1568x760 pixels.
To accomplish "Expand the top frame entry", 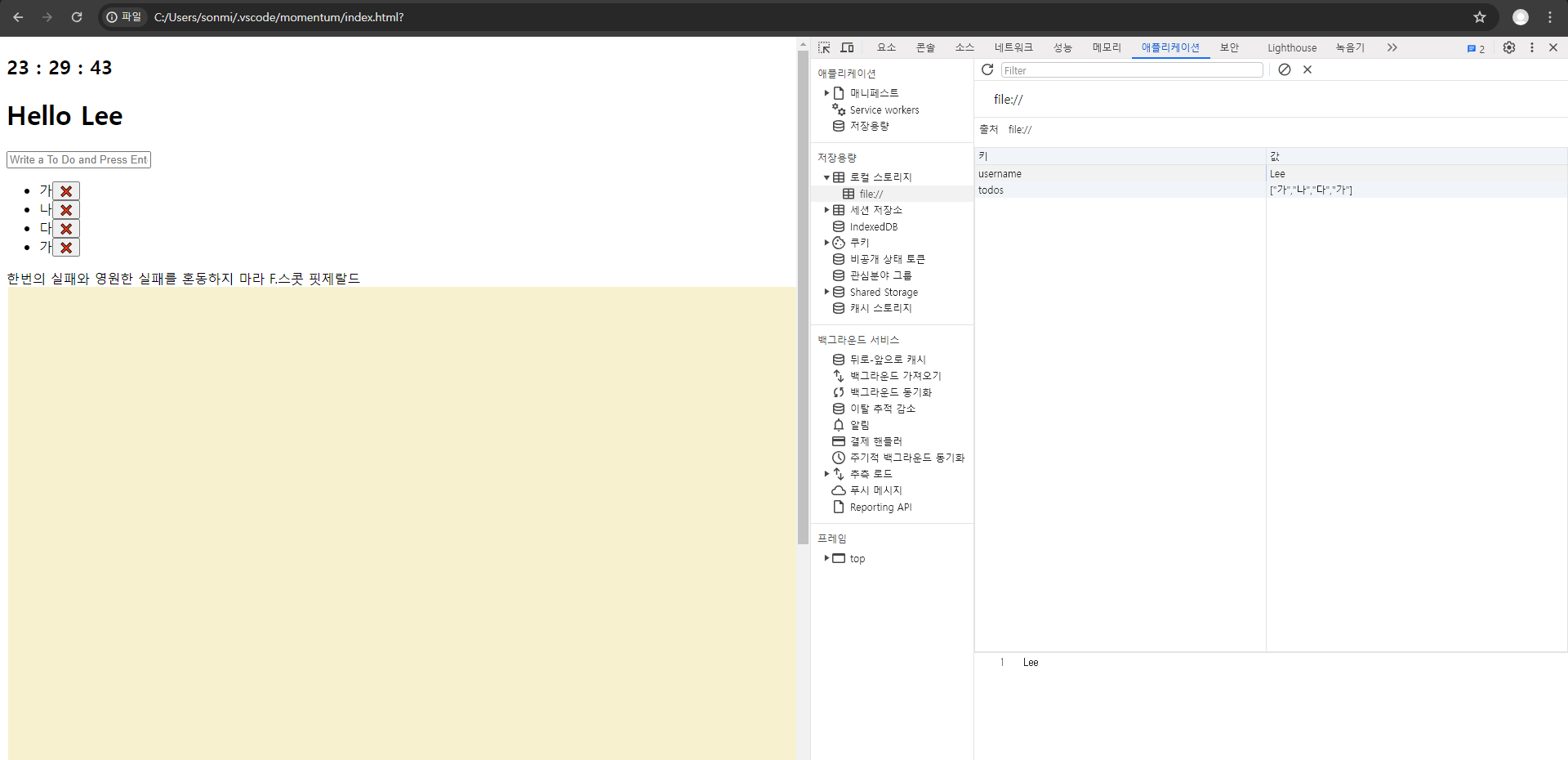I will point(826,559).
